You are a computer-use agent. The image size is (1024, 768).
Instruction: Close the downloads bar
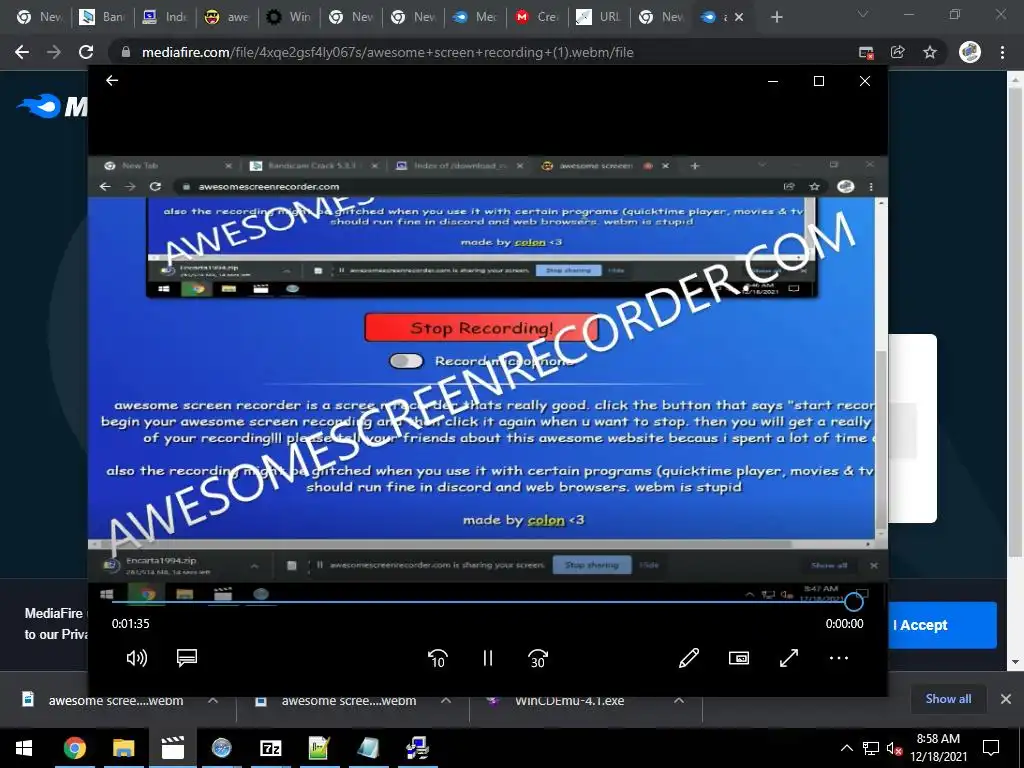coord(1006,699)
